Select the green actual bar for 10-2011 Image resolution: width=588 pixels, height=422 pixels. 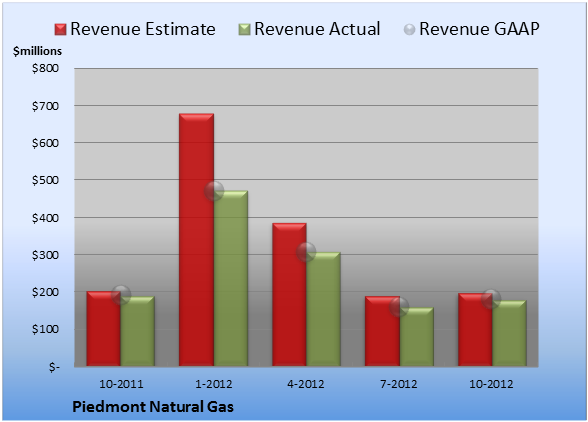(138, 331)
